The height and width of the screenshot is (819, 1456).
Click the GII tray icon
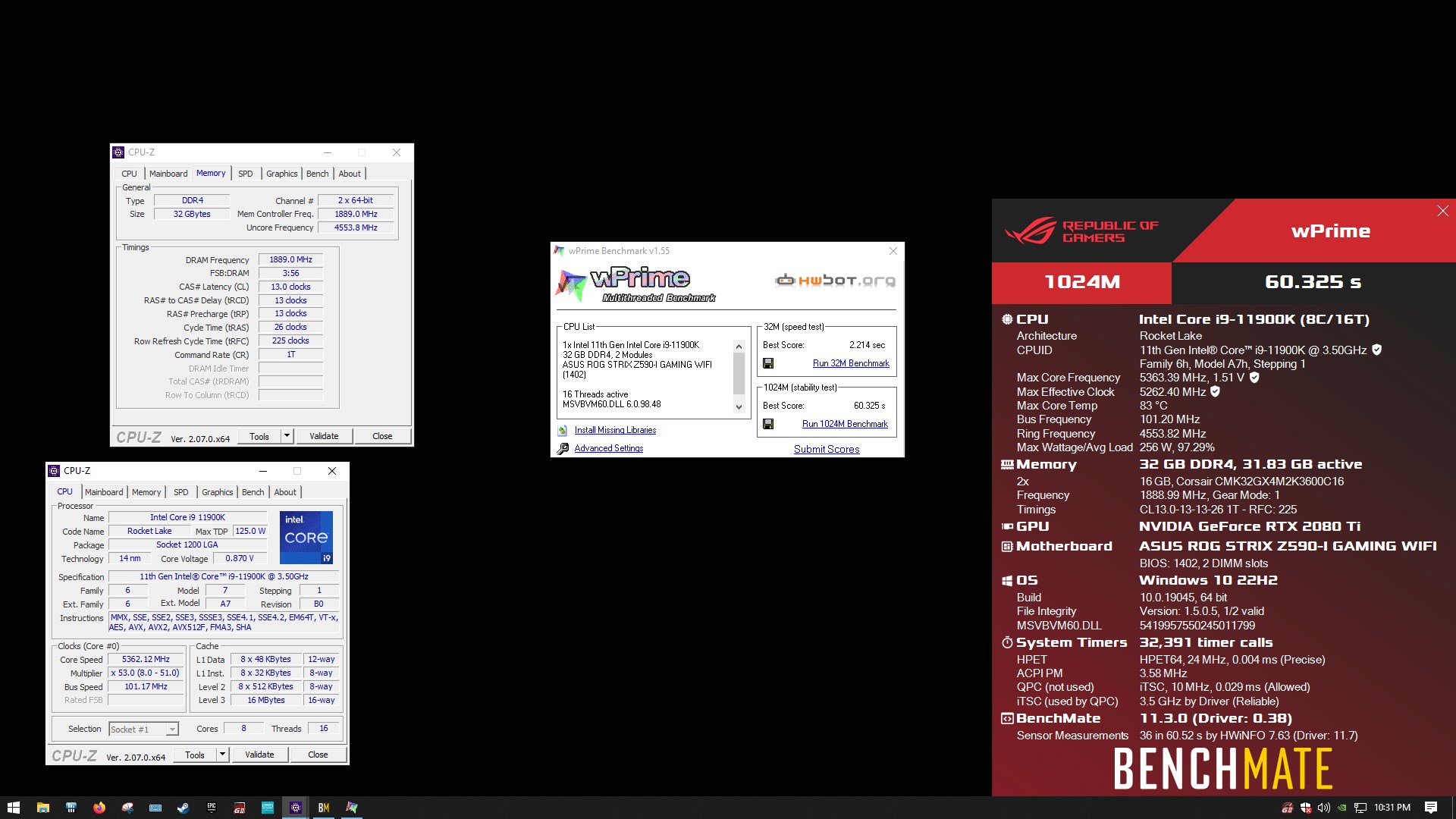[x=1287, y=808]
